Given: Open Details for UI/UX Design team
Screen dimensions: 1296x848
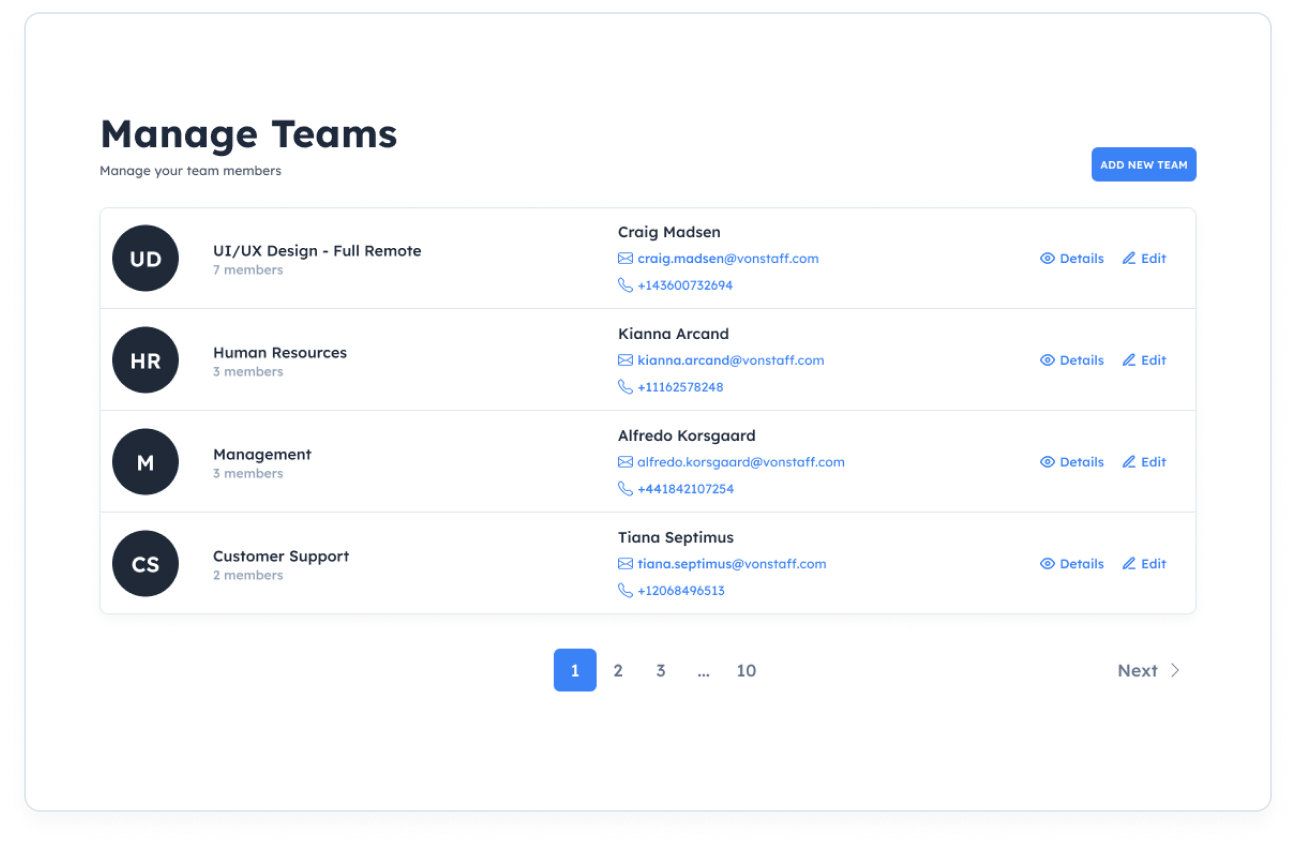Looking at the screenshot, I should [x=1072, y=259].
